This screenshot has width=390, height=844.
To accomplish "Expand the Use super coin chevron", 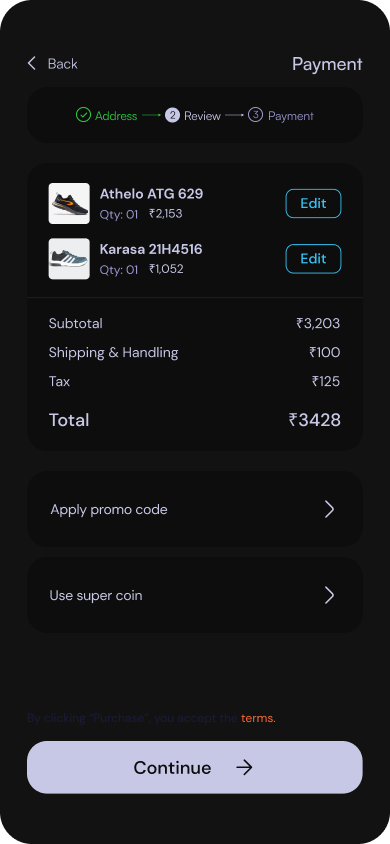I will click(329, 595).
